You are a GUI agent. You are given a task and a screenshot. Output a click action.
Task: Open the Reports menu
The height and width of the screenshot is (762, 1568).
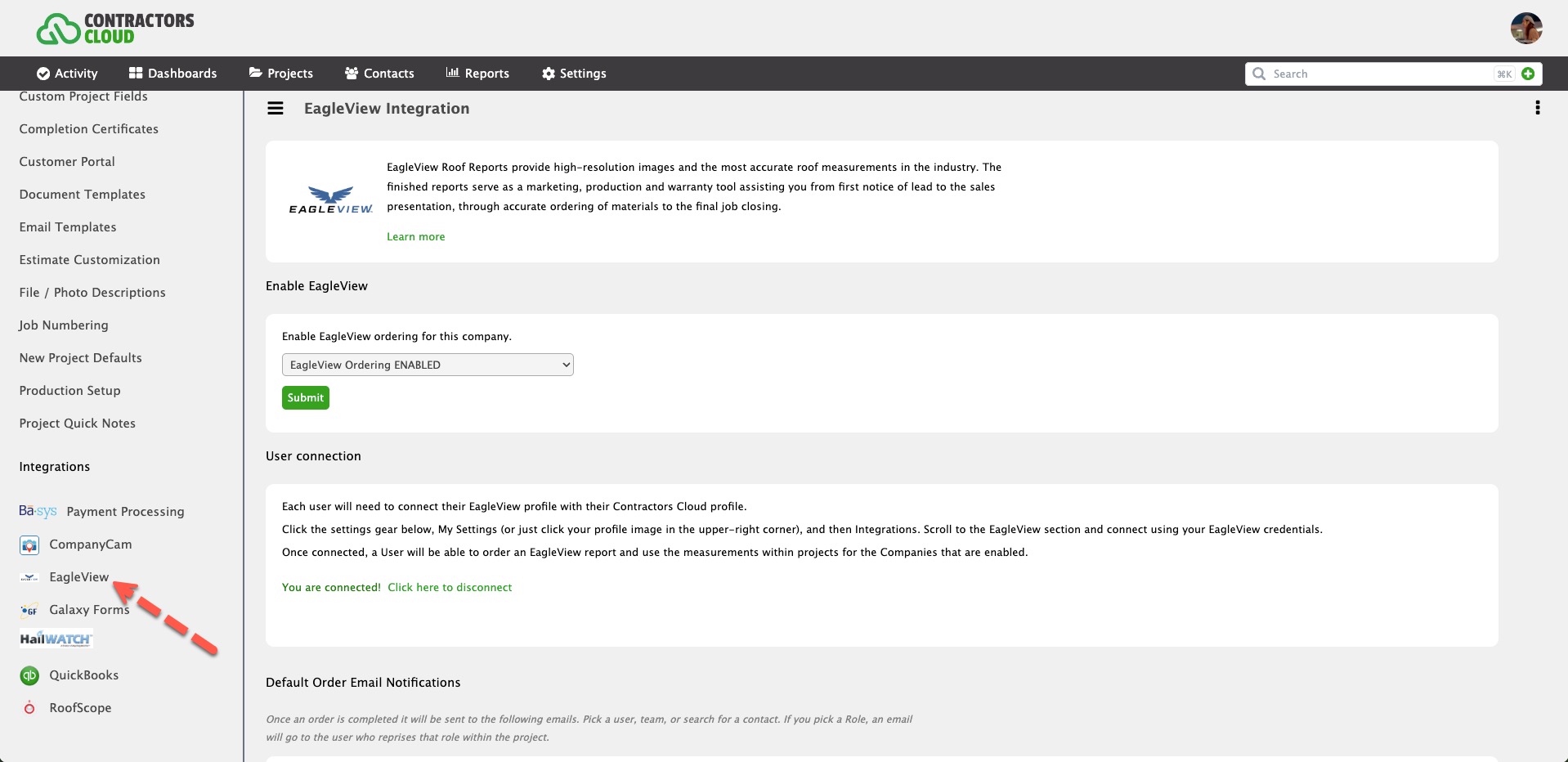point(477,74)
